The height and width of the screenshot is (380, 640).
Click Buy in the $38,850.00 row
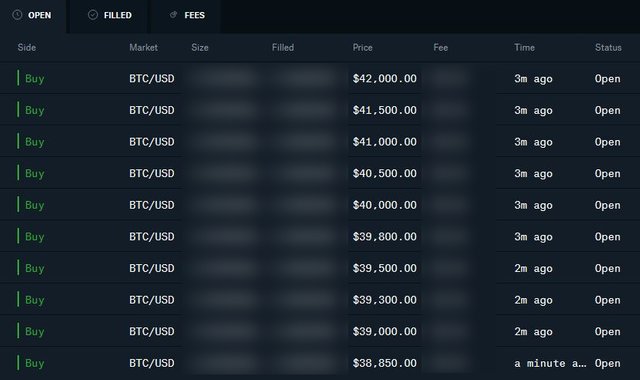pyautogui.click(x=34, y=363)
